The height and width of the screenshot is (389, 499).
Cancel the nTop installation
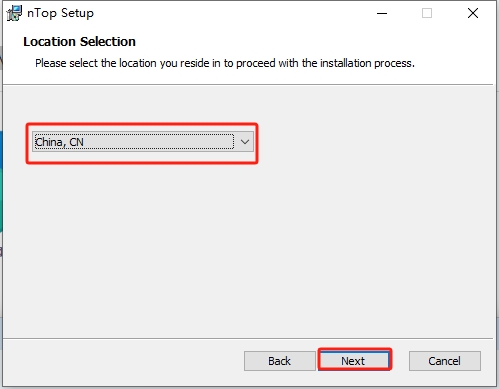(445, 361)
